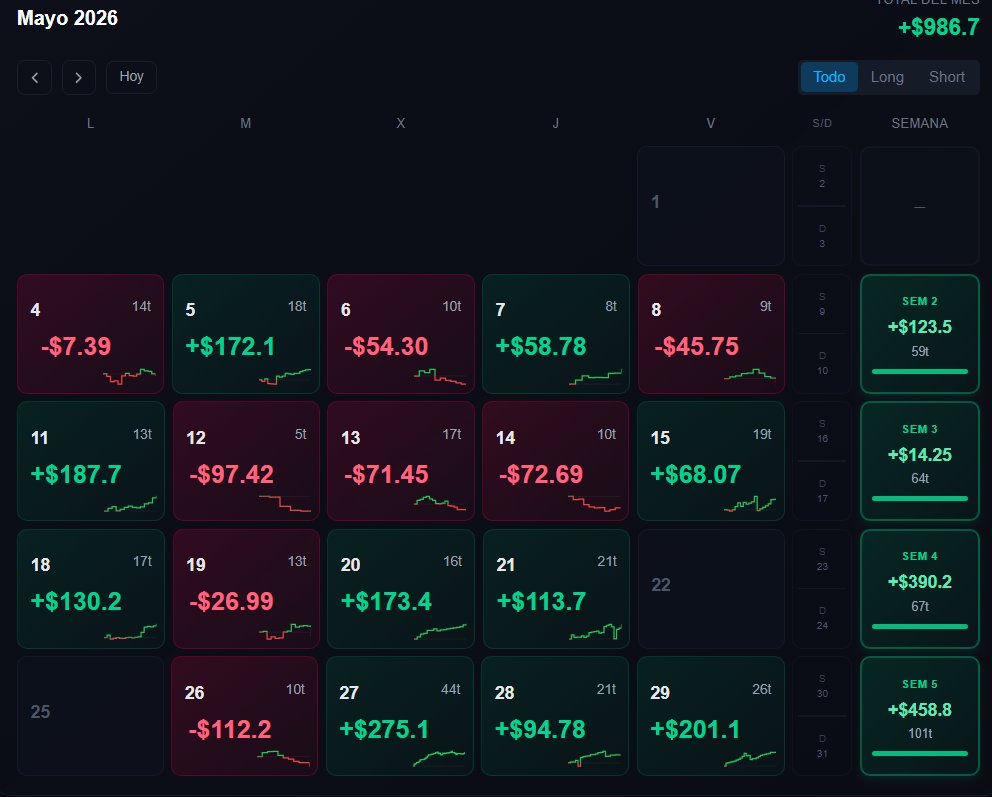Open day 28 card showing +$94.78
The width and height of the screenshot is (992, 797).
555,716
